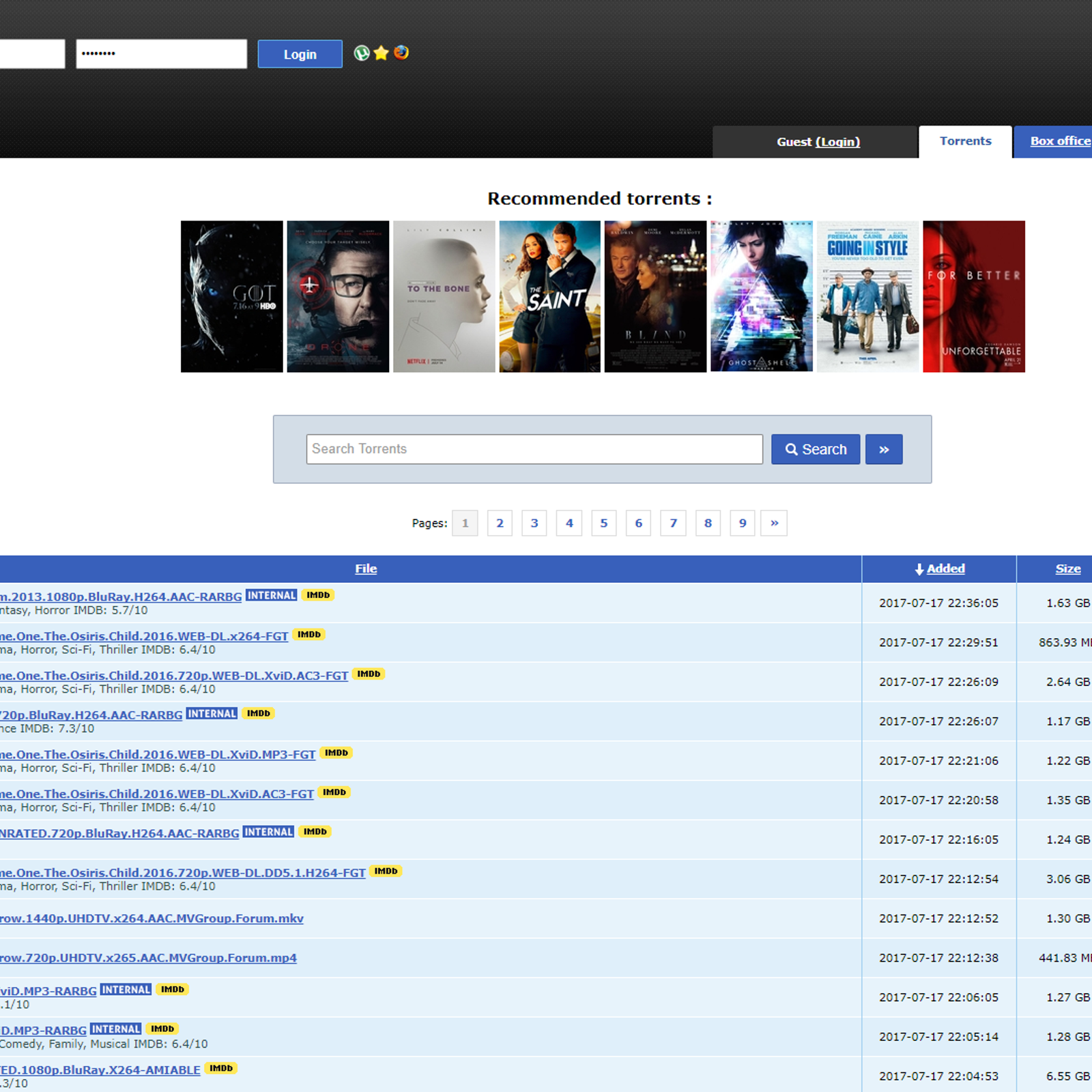Click IMDb badge on viD.MP3-RARBG row
Viewport: 1092px width, 1092px height.
tap(173, 990)
